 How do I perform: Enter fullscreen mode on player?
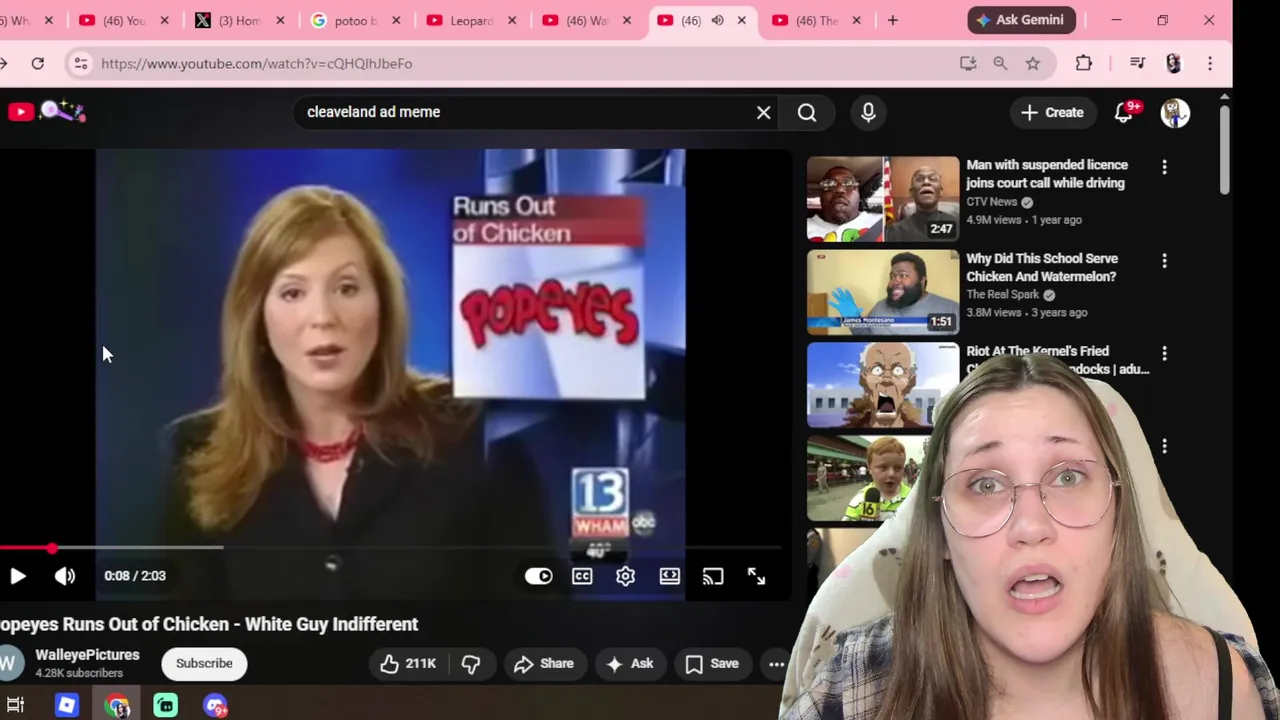pyautogui.click(x=756, y=576)
